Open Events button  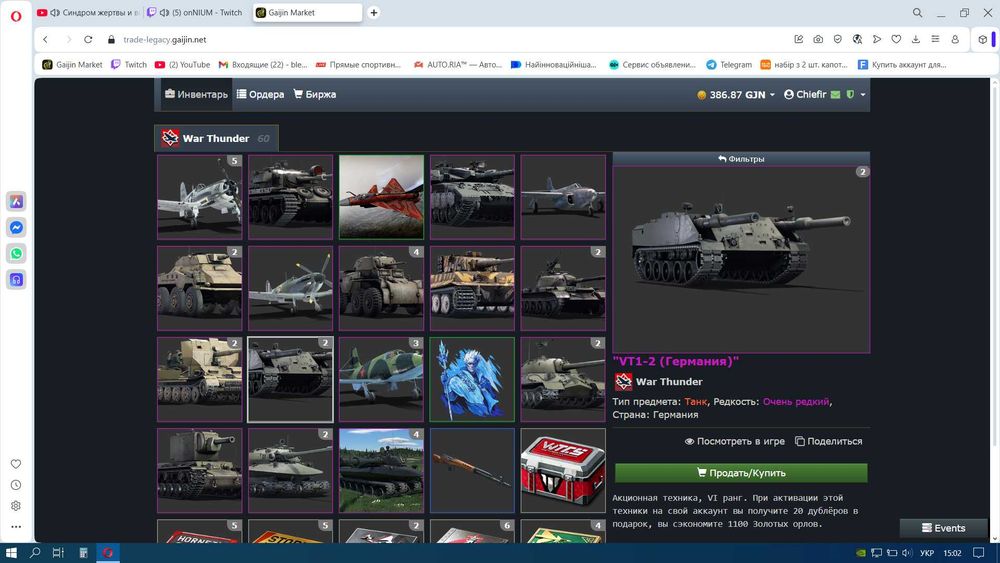coord(943,528)
